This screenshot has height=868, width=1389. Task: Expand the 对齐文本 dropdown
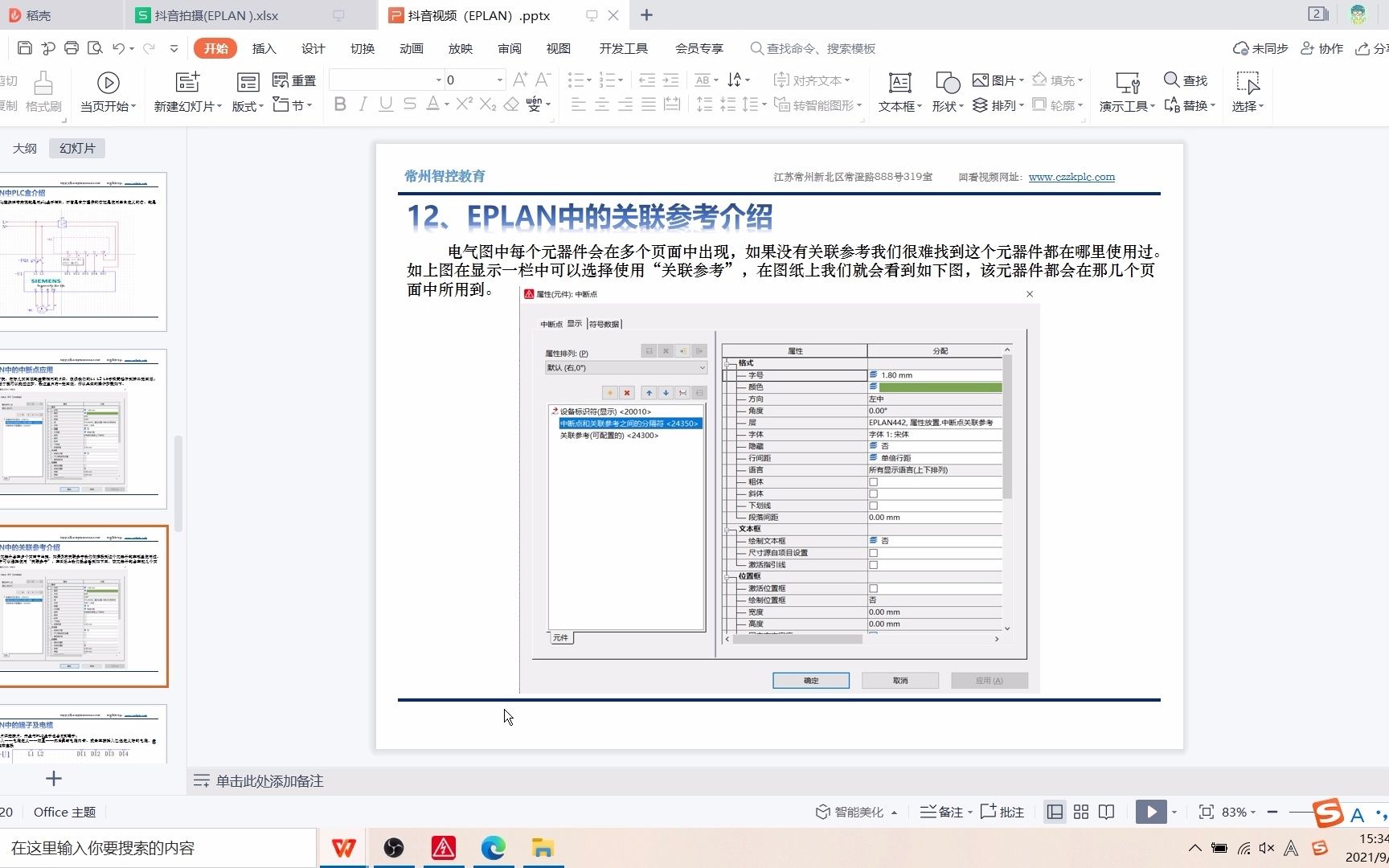(x=847, y=80)
